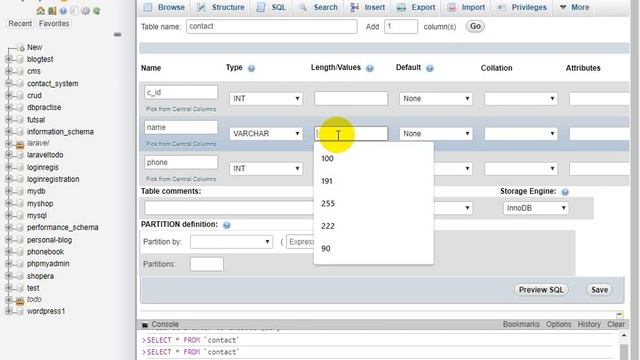Click the Go button to add columns

pos(475,27)
